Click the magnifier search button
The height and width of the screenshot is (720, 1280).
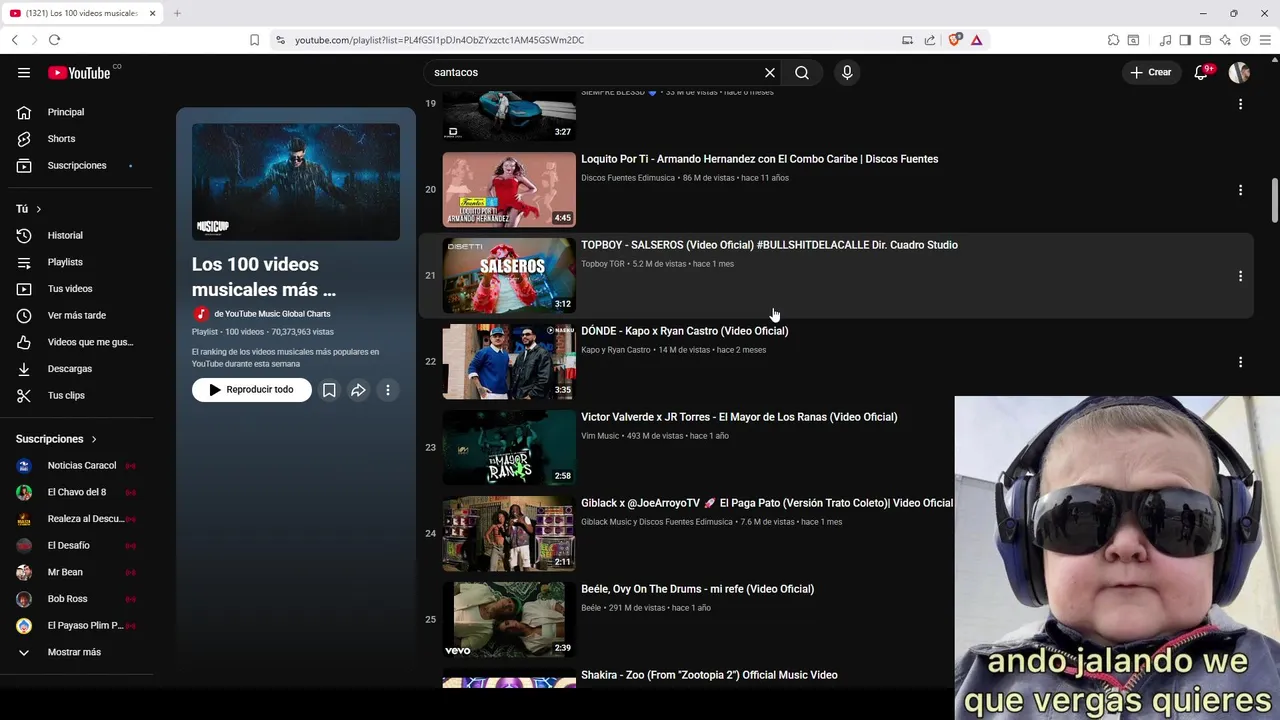[x=802, y=72]
